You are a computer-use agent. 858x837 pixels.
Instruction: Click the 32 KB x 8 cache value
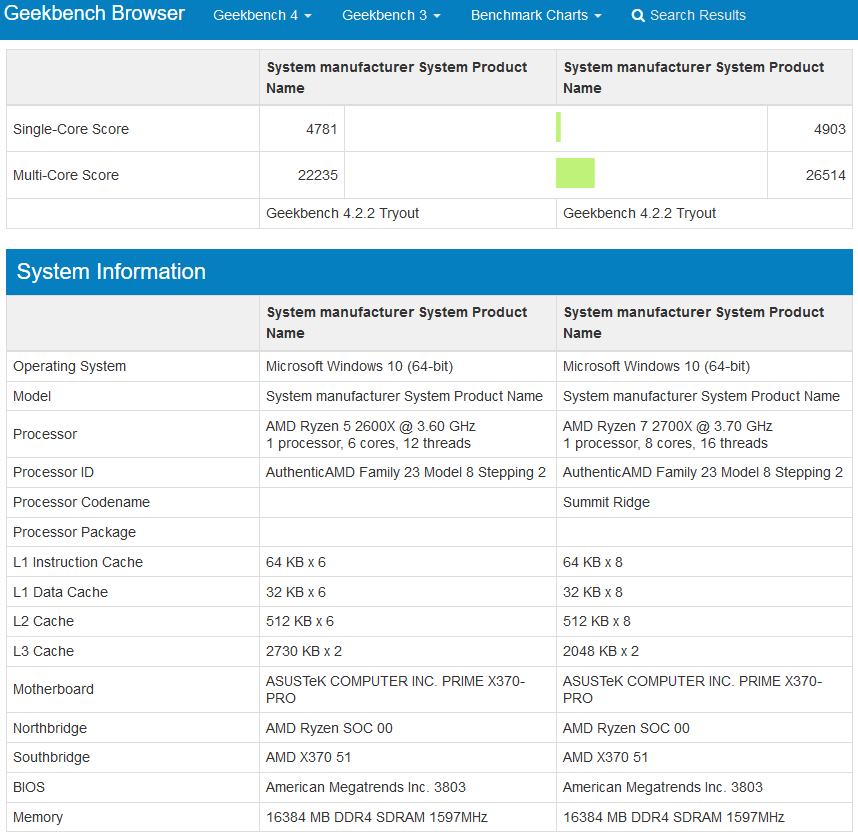[593, 592]
